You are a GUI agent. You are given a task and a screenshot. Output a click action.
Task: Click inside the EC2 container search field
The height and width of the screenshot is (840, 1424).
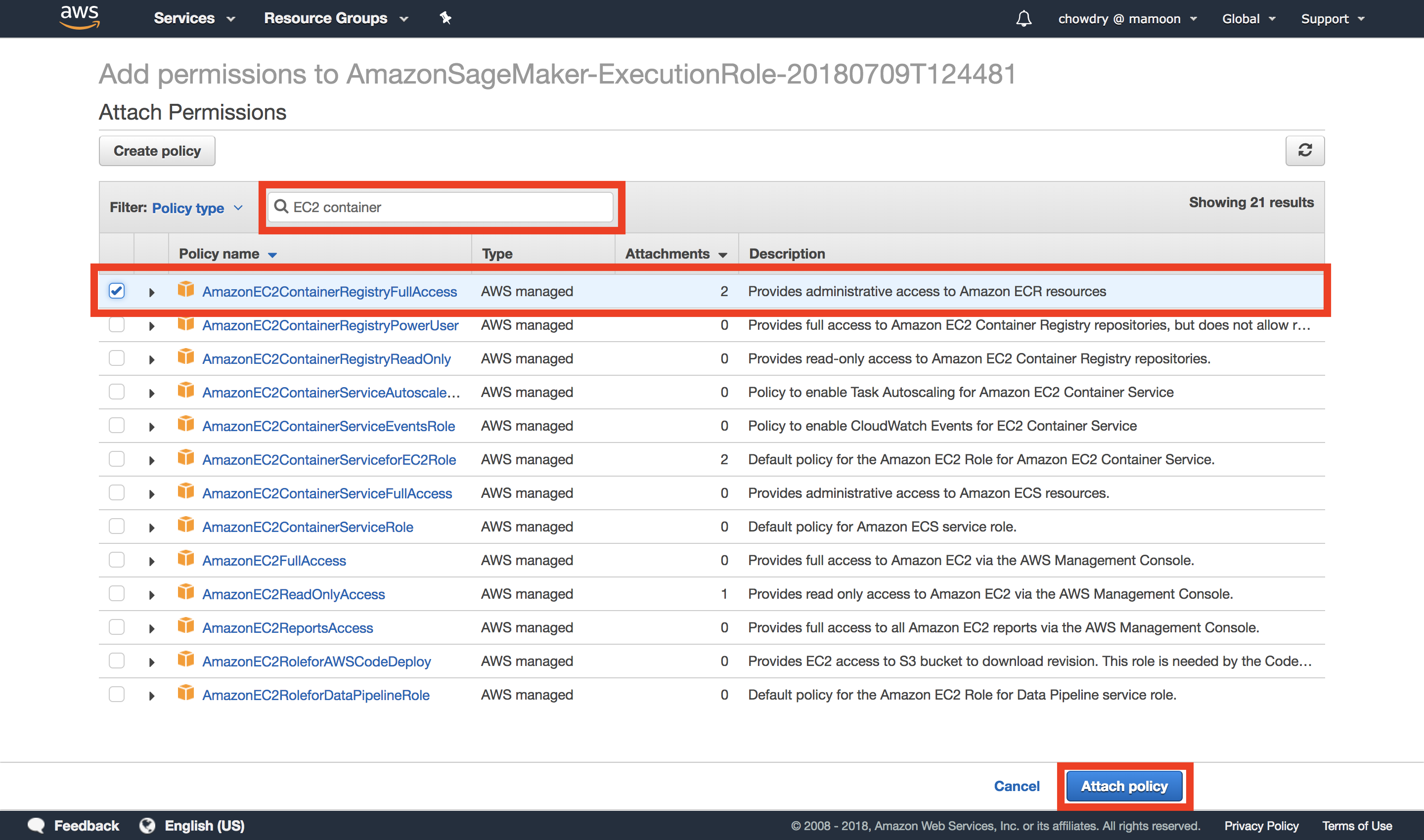pos(442,207)
